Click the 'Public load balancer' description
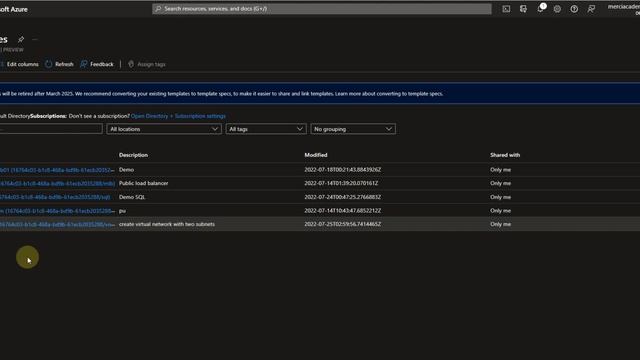 [143, 183]
